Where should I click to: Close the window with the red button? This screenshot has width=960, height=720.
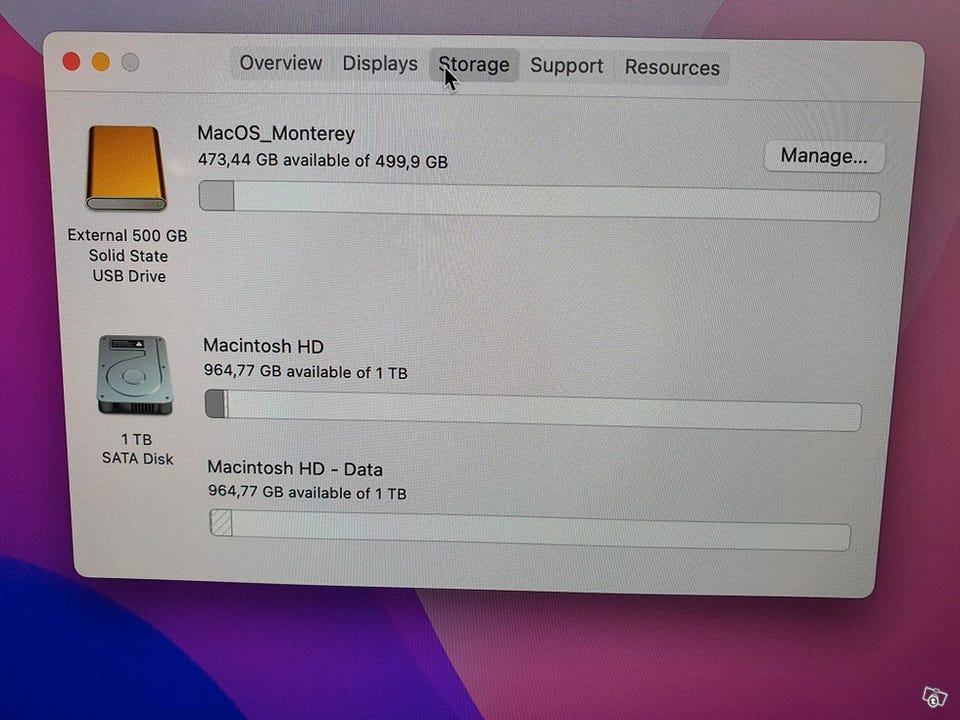coord(72,62)
